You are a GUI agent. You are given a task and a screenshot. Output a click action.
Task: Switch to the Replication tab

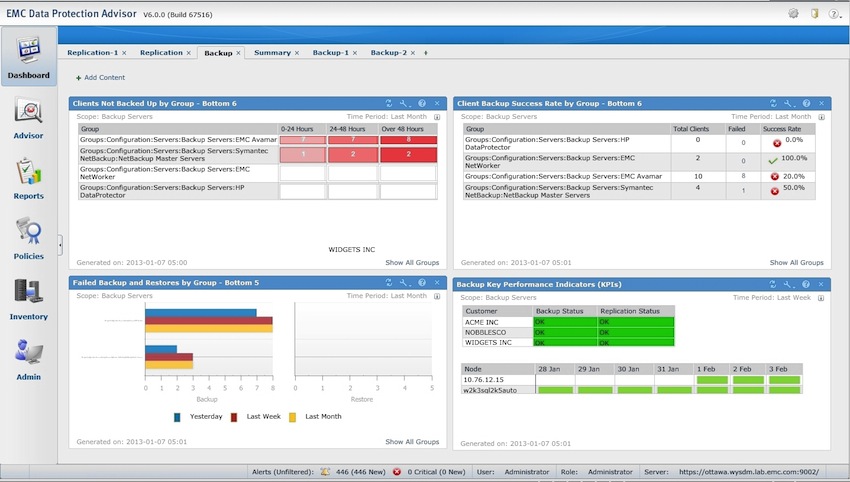click(161, 53)
